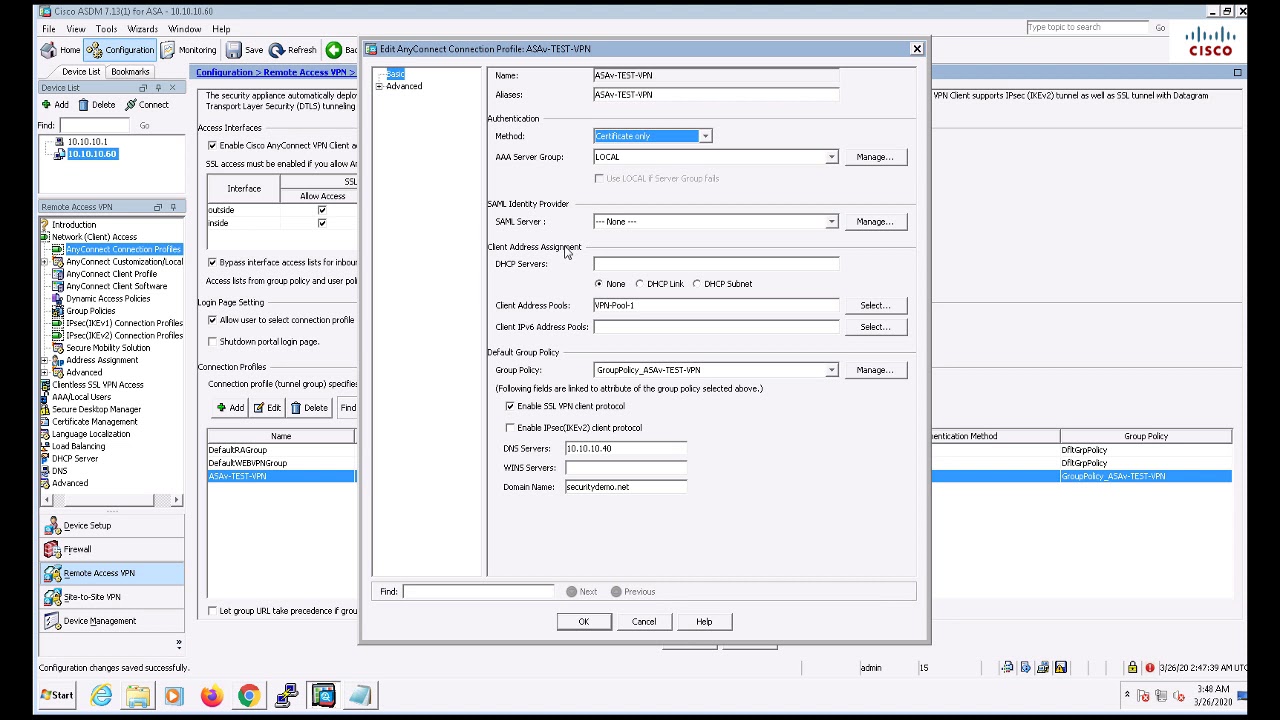Switch to the Bookmarks tab
Image resolution: width=1280 pixels, height=720 pixels.
(x=130, y=72)
